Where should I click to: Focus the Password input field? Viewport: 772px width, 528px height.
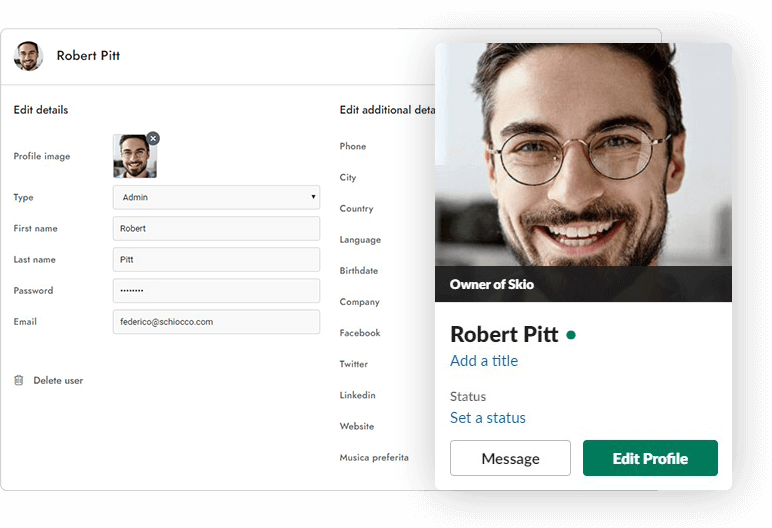(216, 290)
